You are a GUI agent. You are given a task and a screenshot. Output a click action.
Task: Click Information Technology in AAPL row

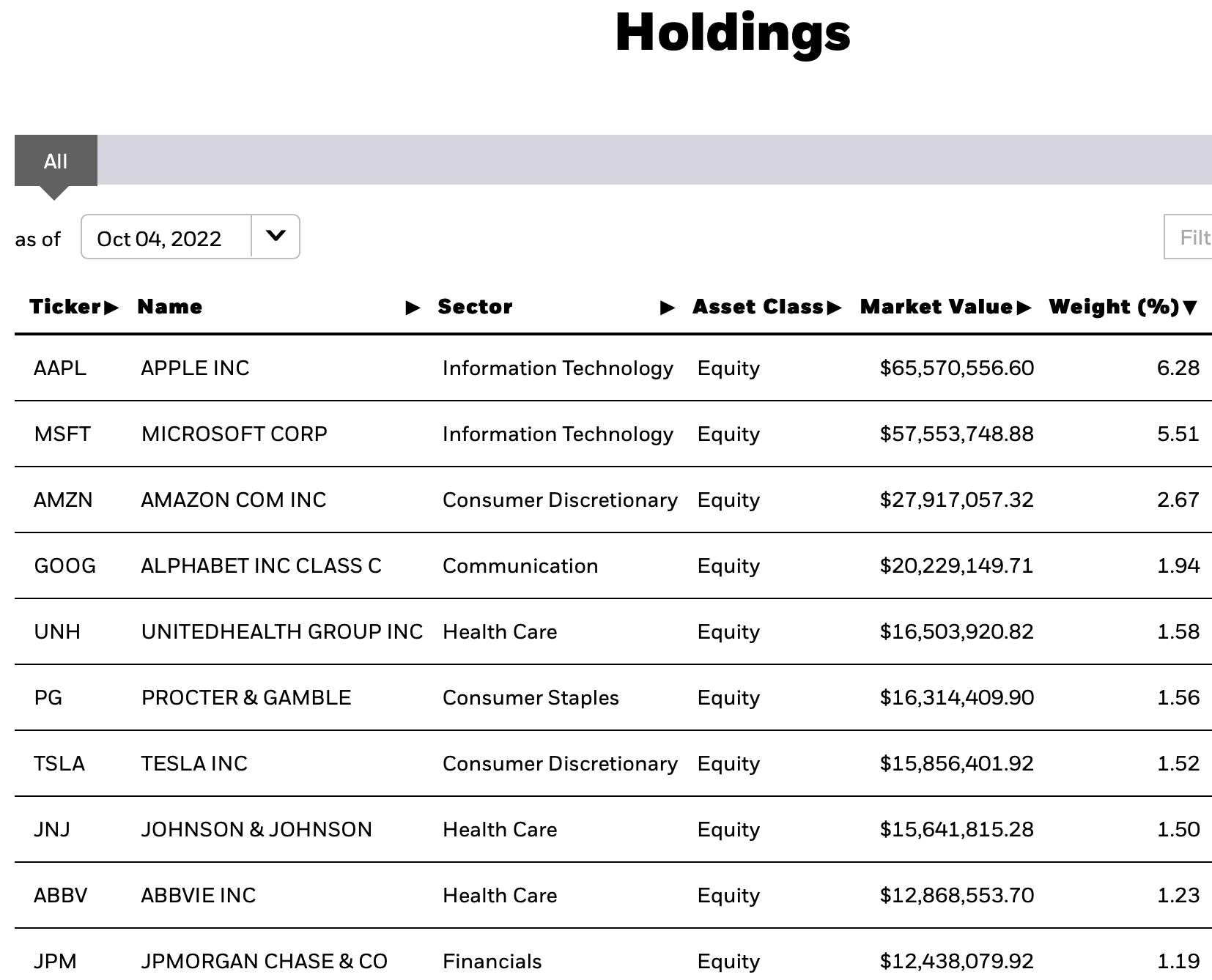click(558, 368)
